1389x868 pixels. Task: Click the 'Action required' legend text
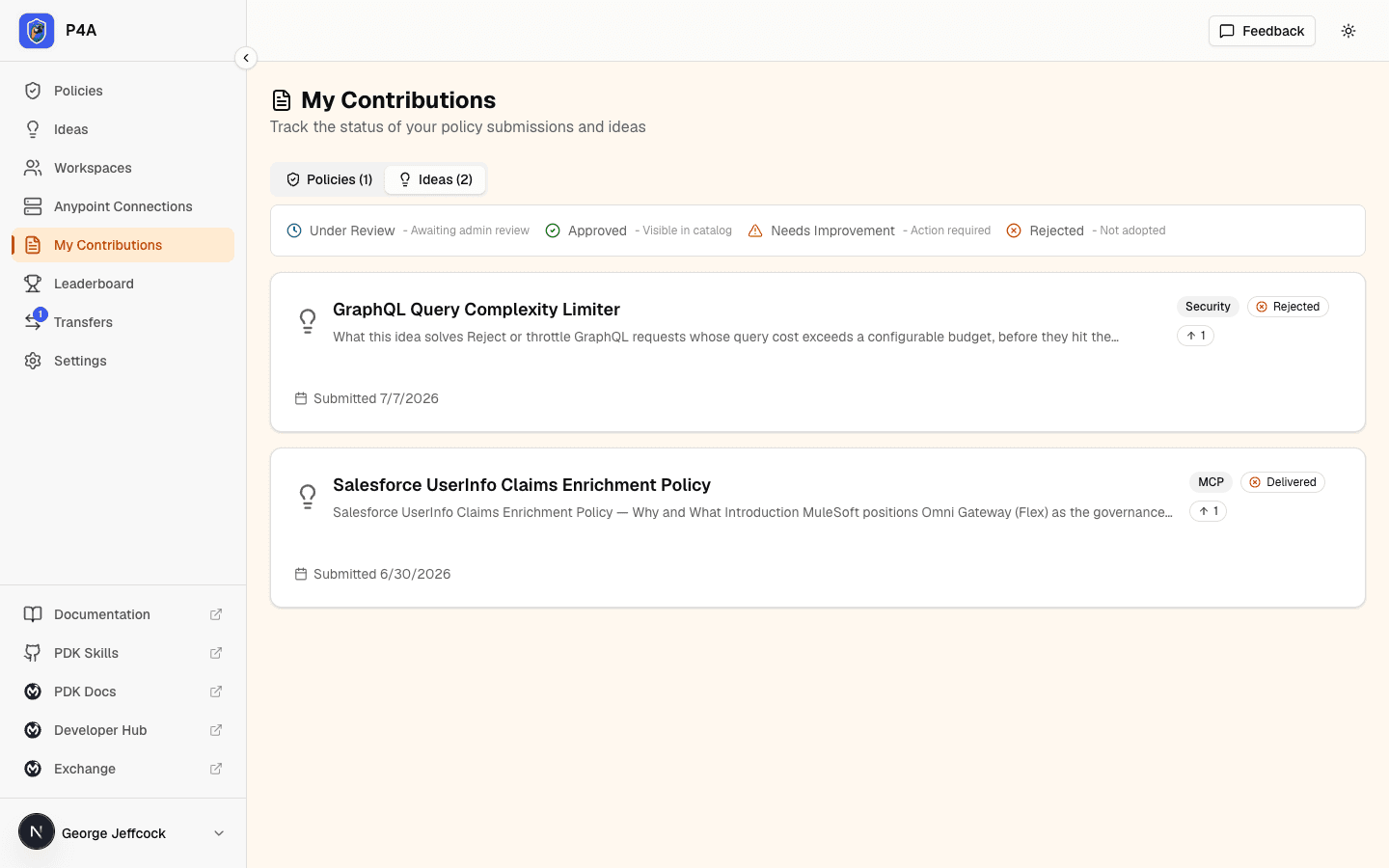point(946,231)
